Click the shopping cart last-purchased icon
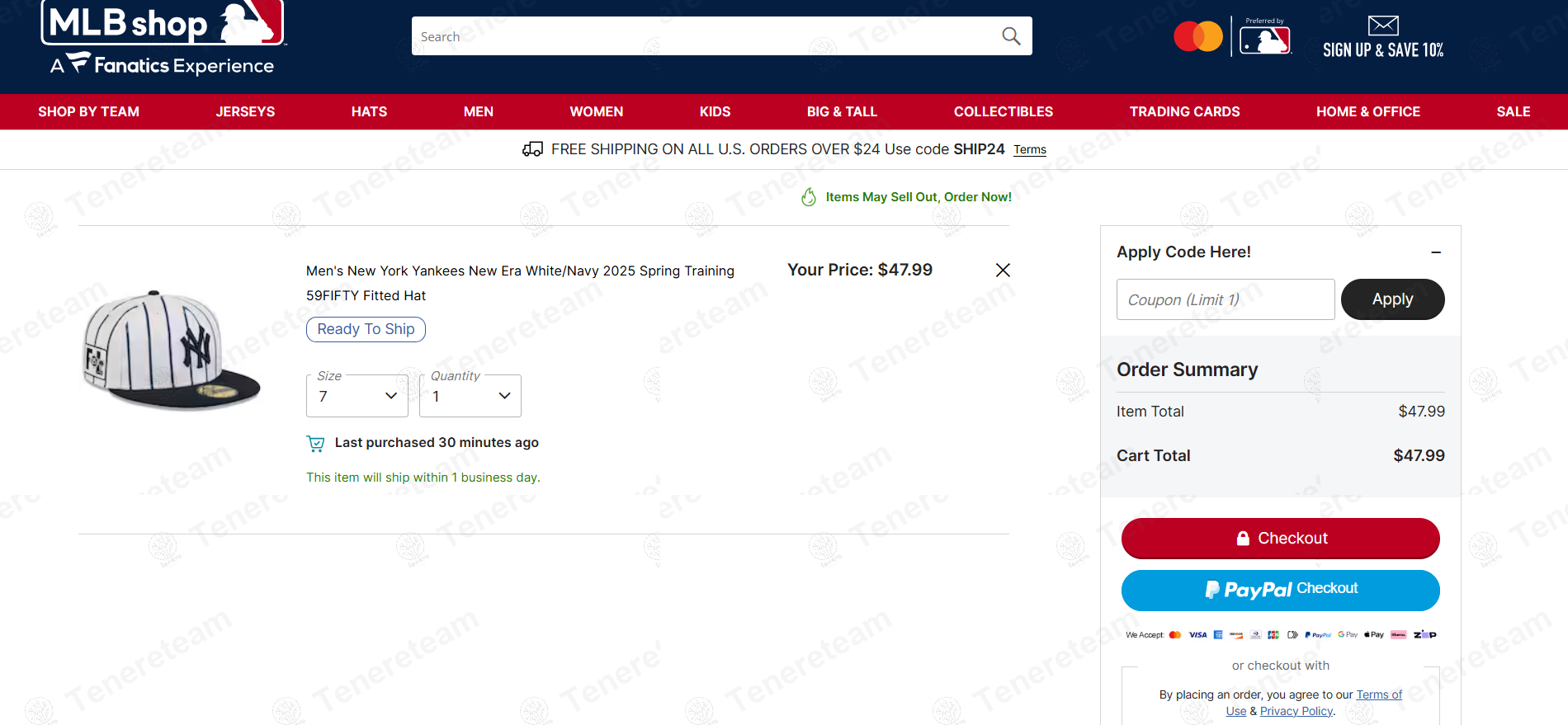 pos(315,444)
